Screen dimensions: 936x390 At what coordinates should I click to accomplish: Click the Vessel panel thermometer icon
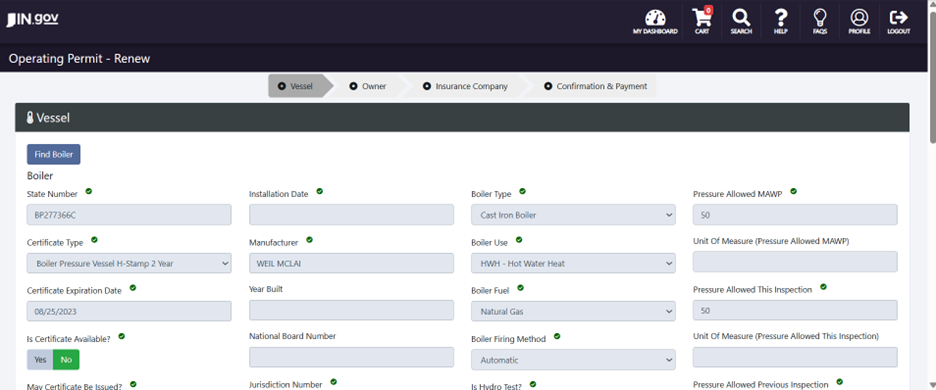(x=30, y=118)
